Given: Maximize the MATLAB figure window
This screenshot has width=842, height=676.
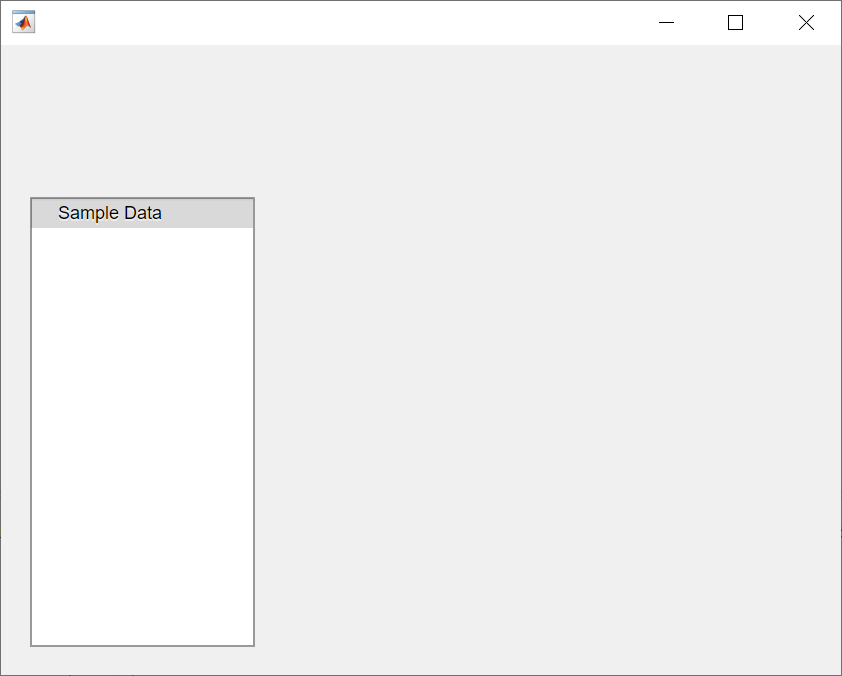Looking at the screenshot, I should tap(736, 21).
